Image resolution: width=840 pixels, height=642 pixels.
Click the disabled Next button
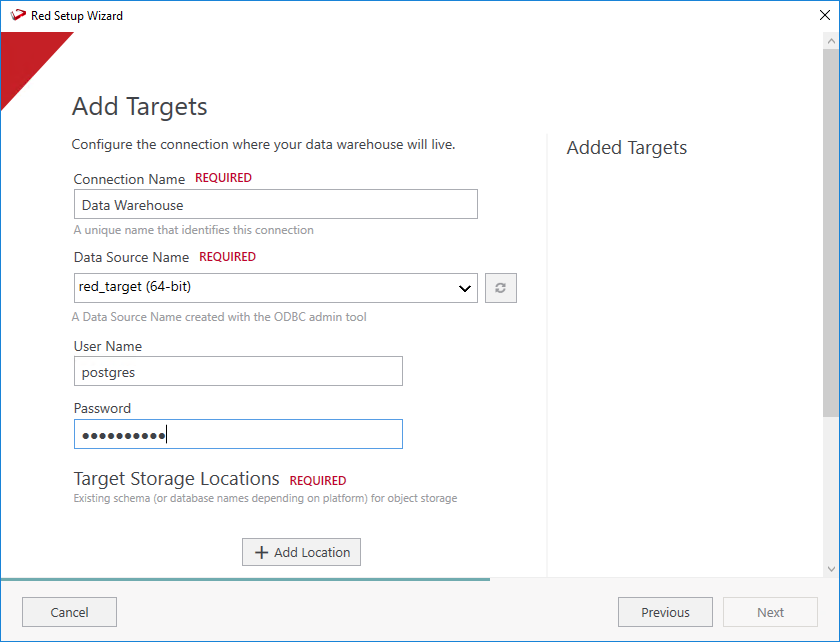coord(770,612)
